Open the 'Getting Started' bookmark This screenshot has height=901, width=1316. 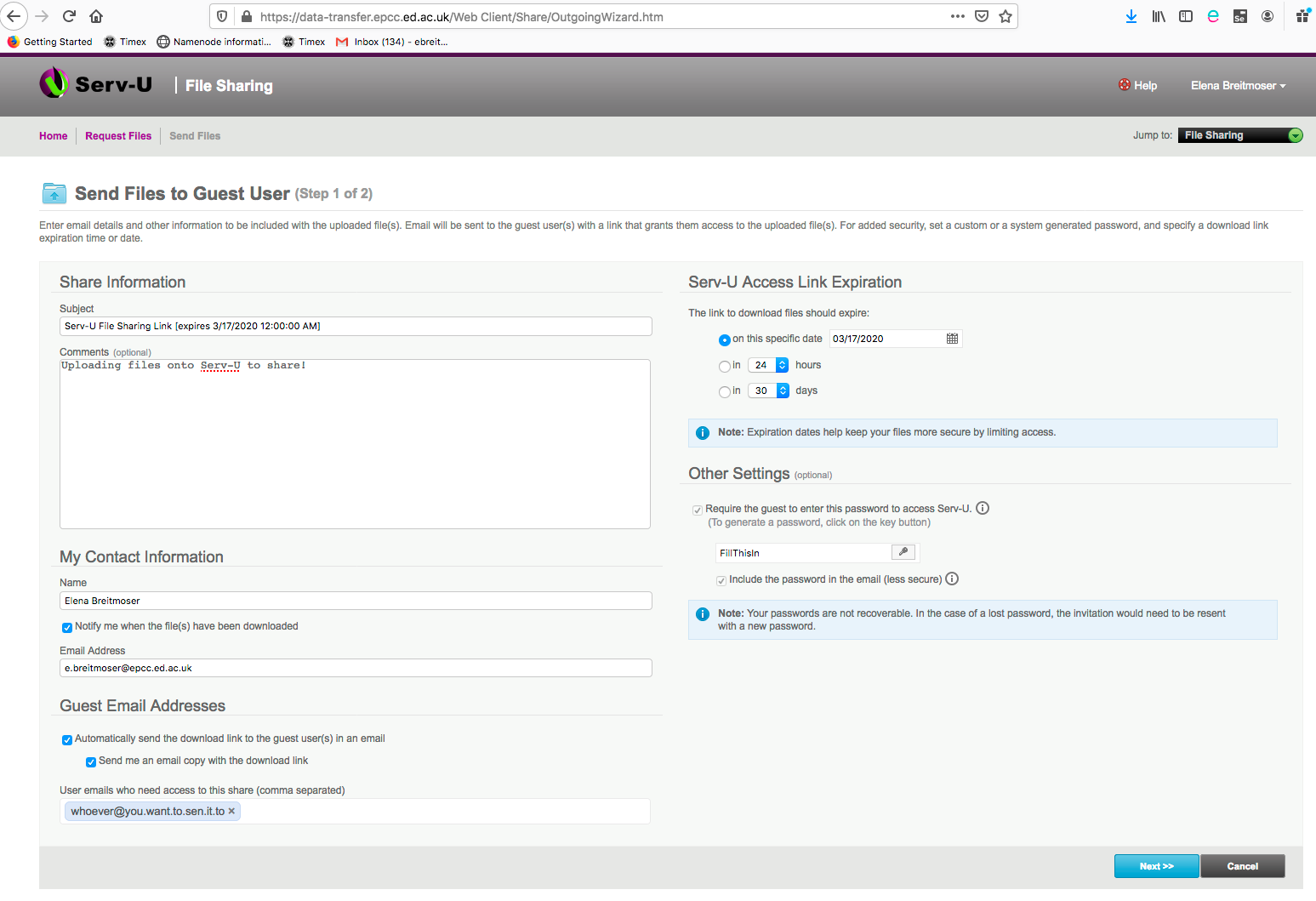pyautogui.click(x=49, y=42)
